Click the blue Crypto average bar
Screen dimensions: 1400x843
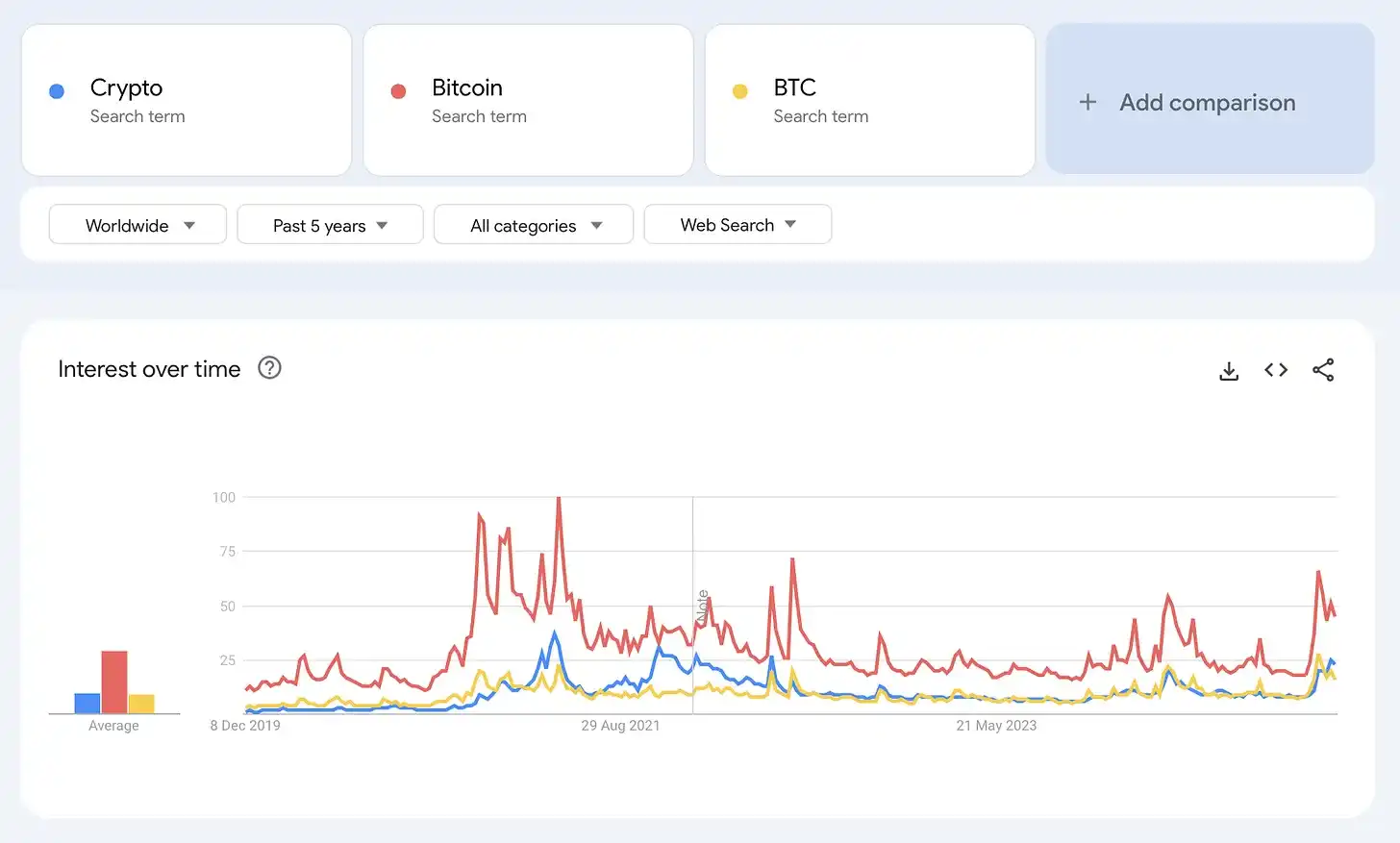87,703
